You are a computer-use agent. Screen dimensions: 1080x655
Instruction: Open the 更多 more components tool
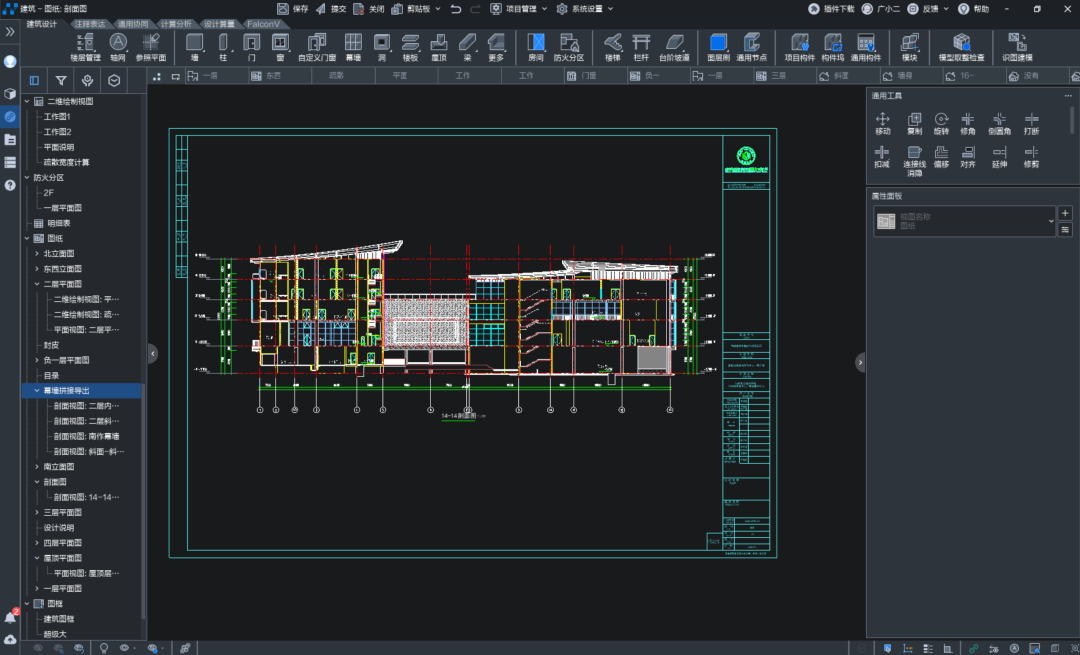496,47
